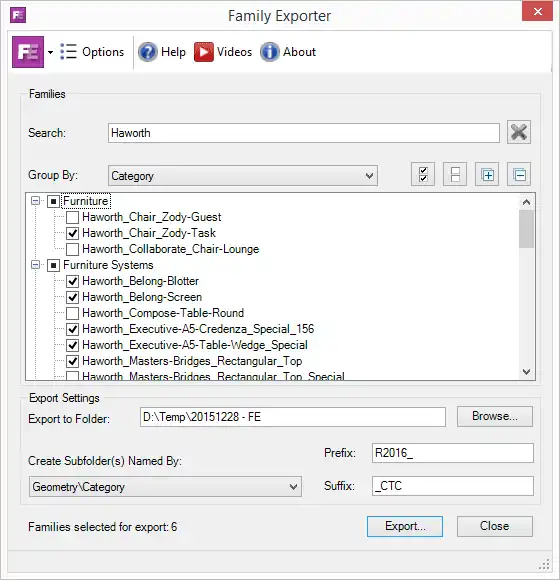Open the Options menu
The height and width of the screenshot is (580, 560).
pos(92,52)
